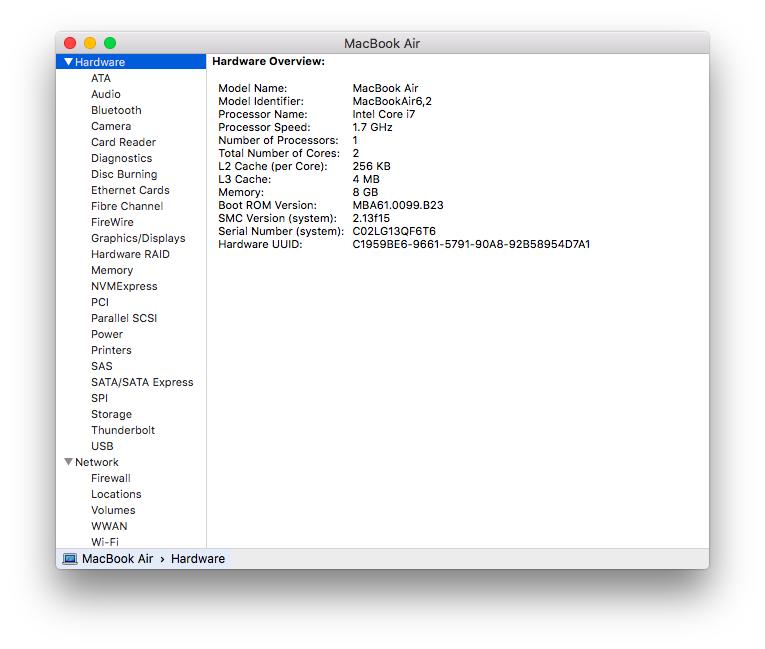Click MacBook Air in the path bar
Image resolution: width=765 pixels, height=649 pixels.
(x=118, y=559)
